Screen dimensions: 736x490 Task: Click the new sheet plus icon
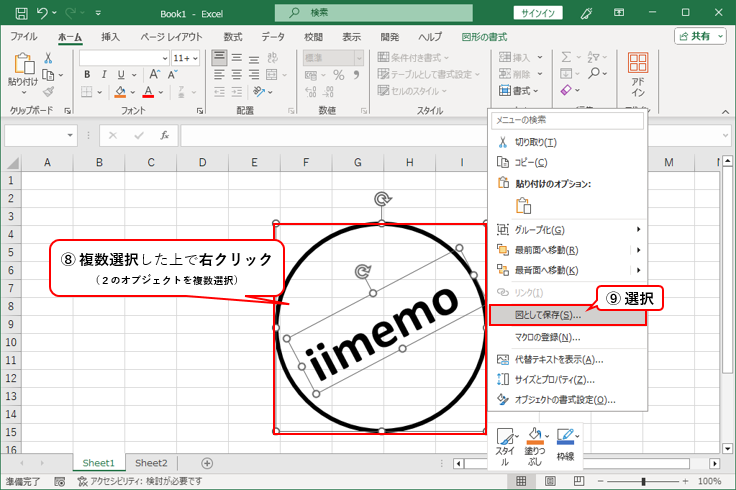tap(207, 463)
